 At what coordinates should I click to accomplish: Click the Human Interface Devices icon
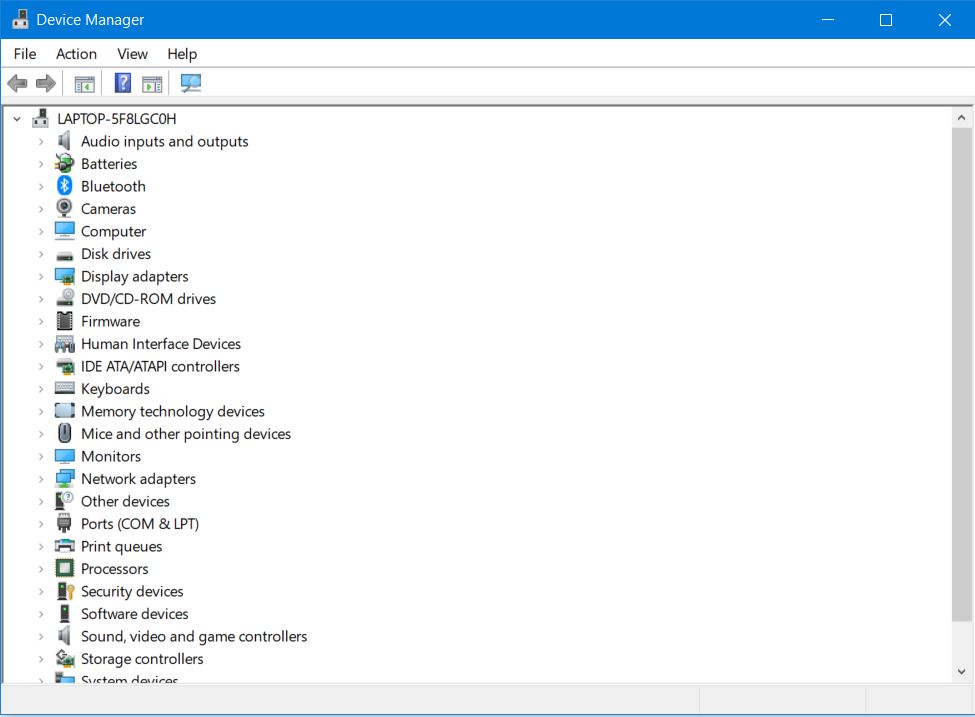[x=65, y=344]
